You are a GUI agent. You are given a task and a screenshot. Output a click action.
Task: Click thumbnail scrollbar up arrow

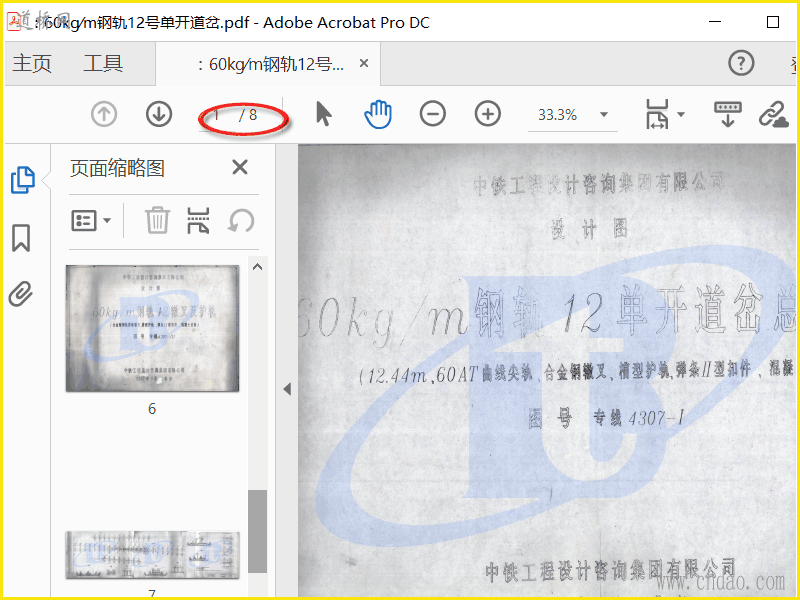click(x=258, y=267)
